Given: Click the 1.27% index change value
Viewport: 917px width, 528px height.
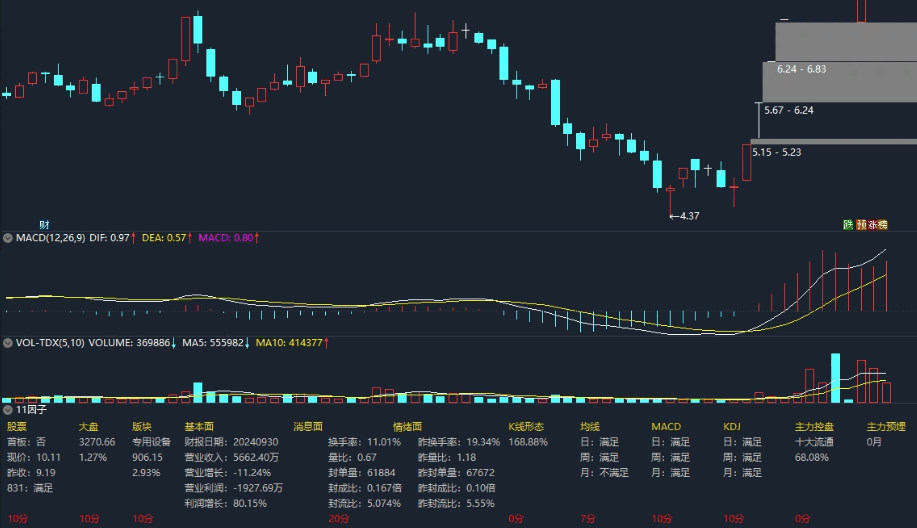Looking at the screenshot, I should 93,457.
